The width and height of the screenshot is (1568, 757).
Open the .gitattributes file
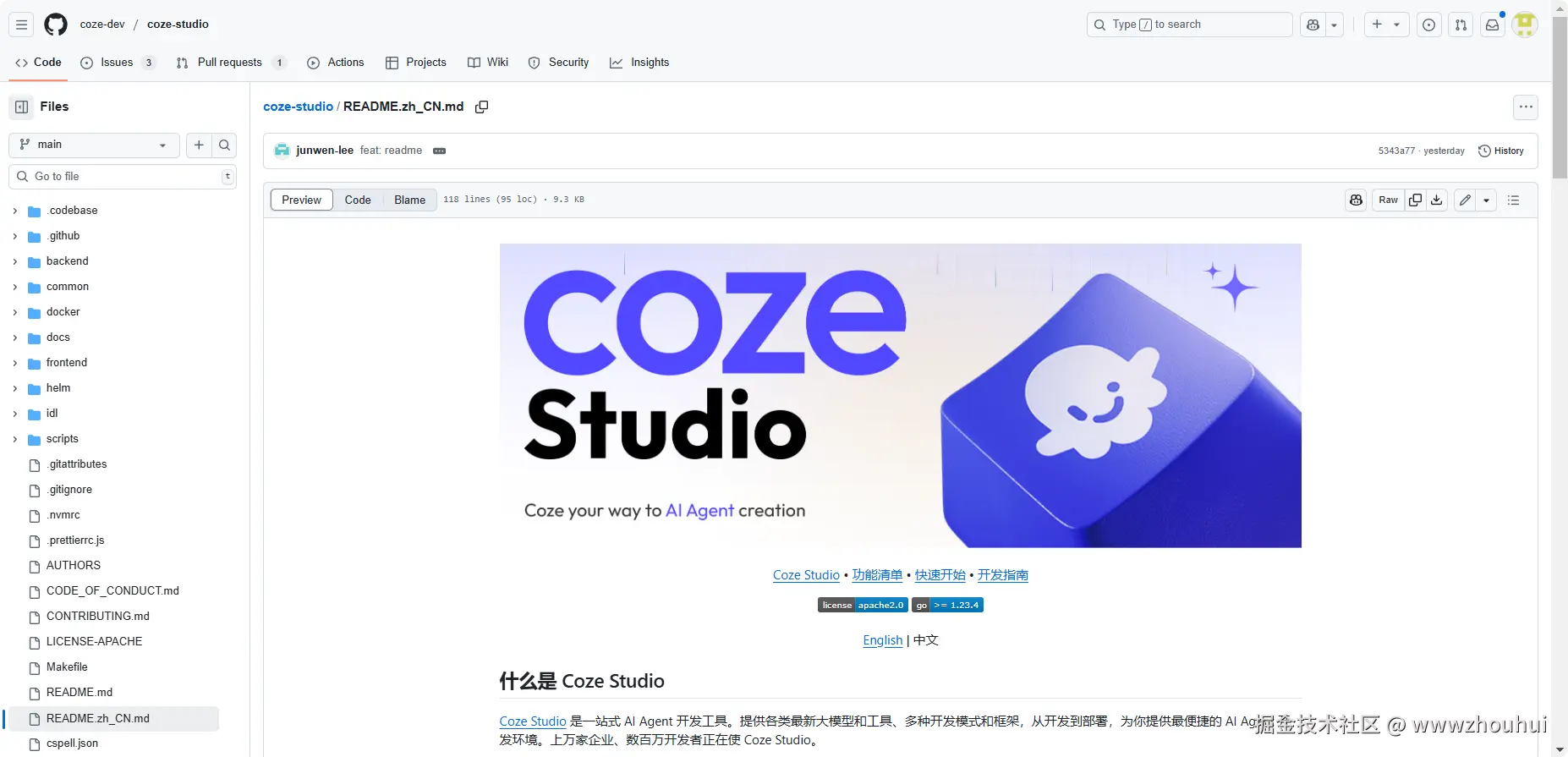pos(77,464)
